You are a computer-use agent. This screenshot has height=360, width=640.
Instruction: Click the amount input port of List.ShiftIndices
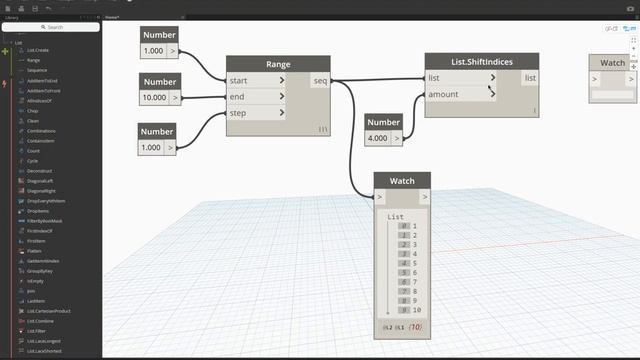pyautogui.click(x=461, y=94)
